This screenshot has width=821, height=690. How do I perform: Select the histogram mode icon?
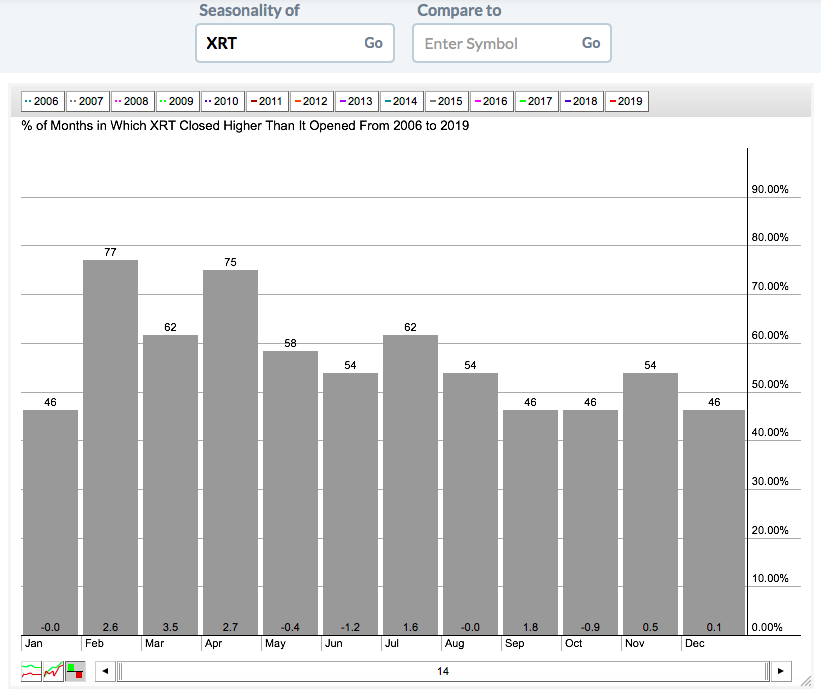[75, 670]
